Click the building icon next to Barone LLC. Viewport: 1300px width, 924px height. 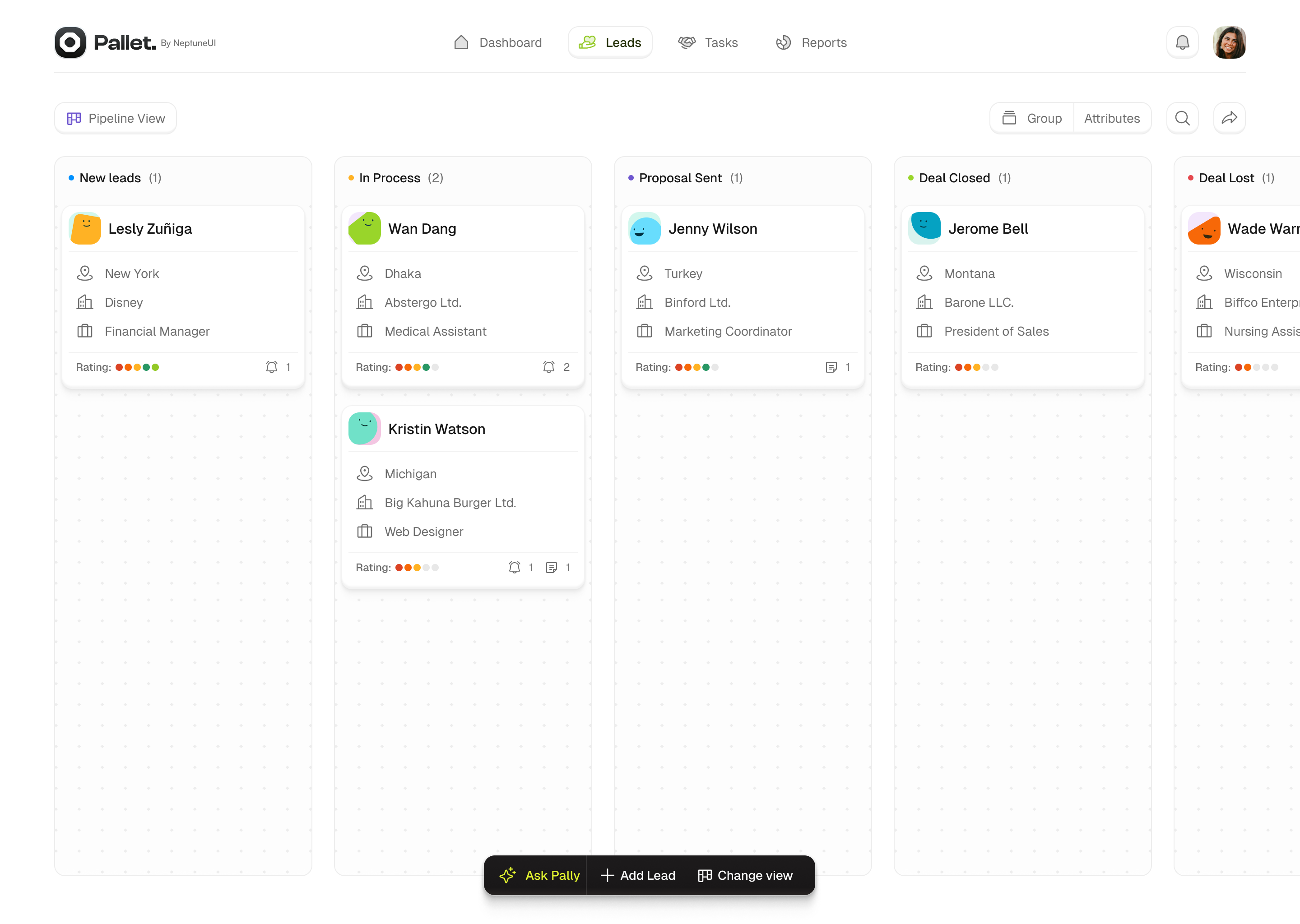pyautogui.click(x=924, y=302)
